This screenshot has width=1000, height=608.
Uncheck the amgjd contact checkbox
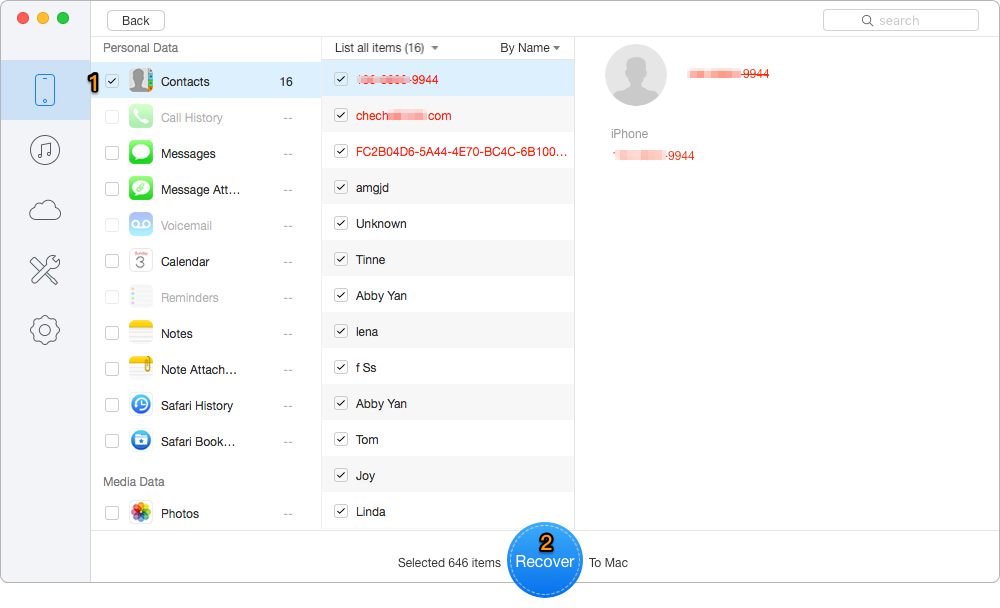(341, 187)
